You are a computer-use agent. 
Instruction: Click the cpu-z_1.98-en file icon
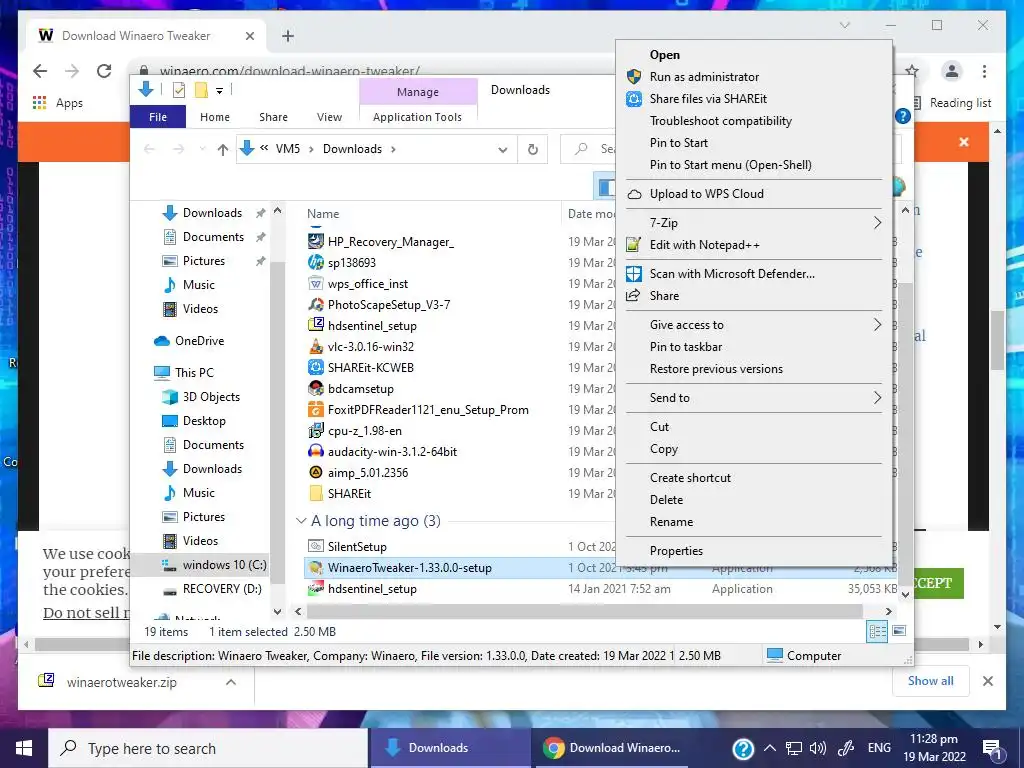pyautogui.click(x=316, y=431)
